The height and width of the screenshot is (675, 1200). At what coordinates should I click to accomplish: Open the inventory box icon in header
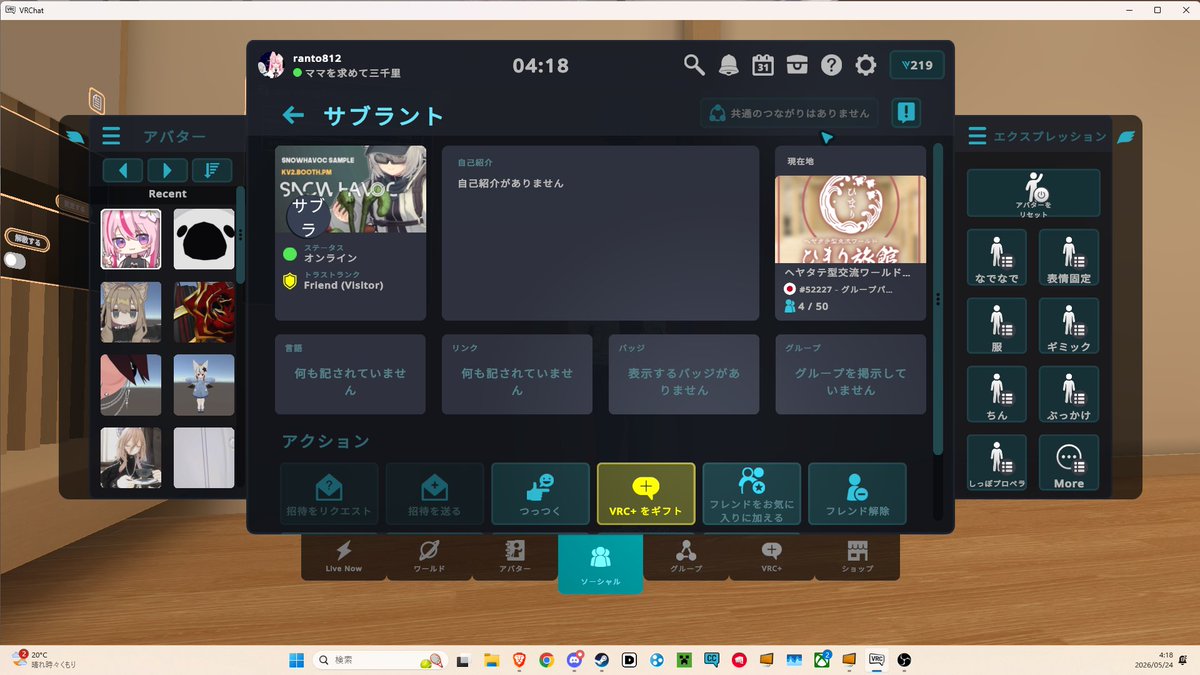797,66
